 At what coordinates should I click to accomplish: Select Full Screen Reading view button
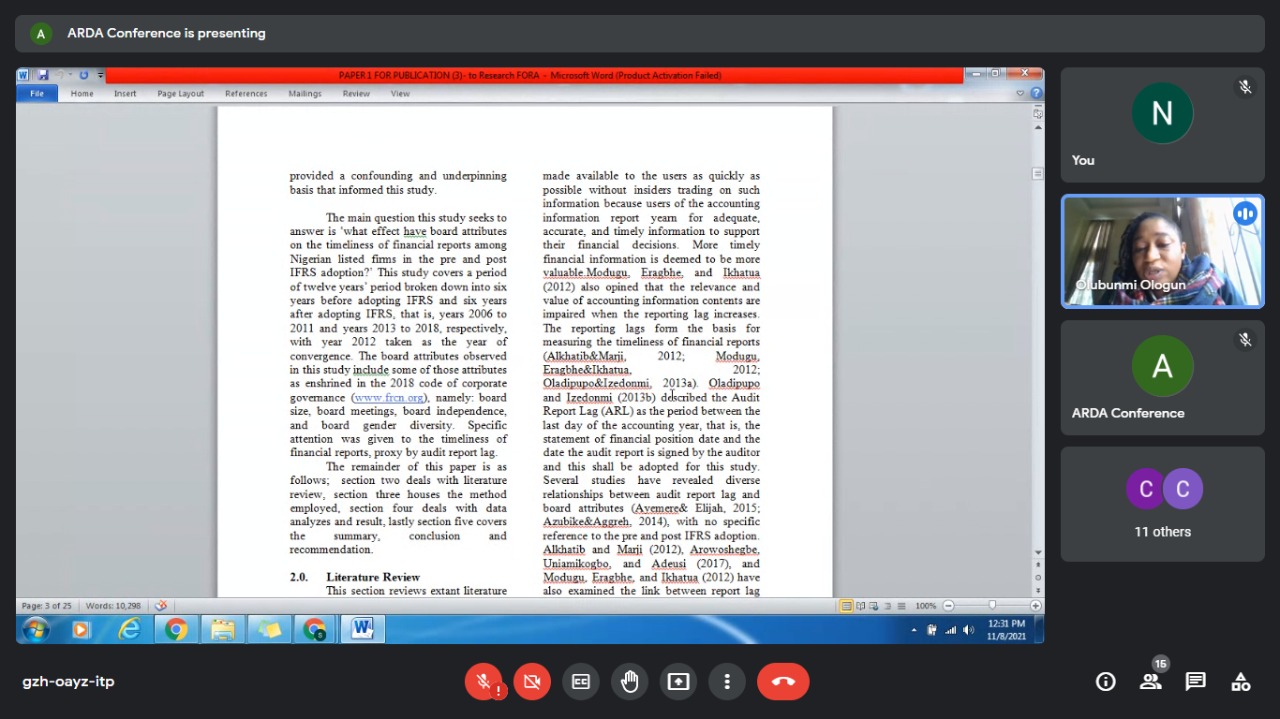[x=861, y=606]
